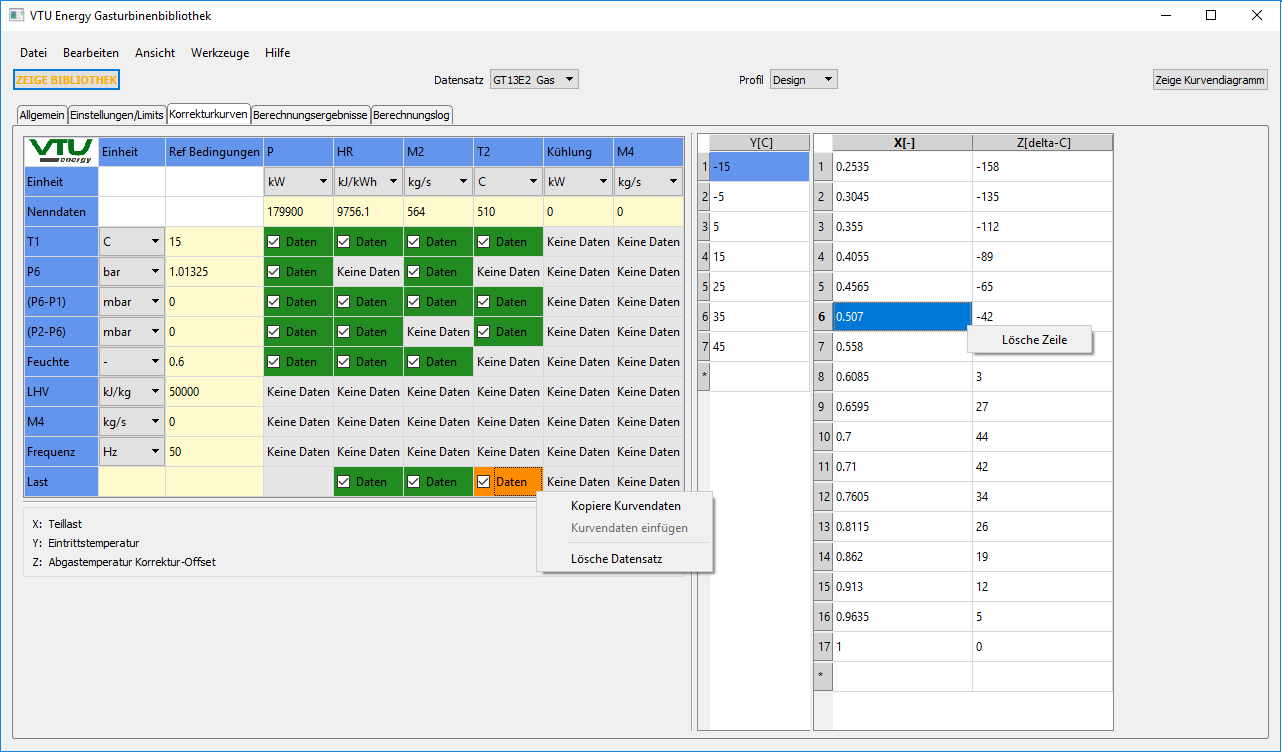Toggle Daten checkbox for (P2-P6) row, HR column

coord(344,332)
